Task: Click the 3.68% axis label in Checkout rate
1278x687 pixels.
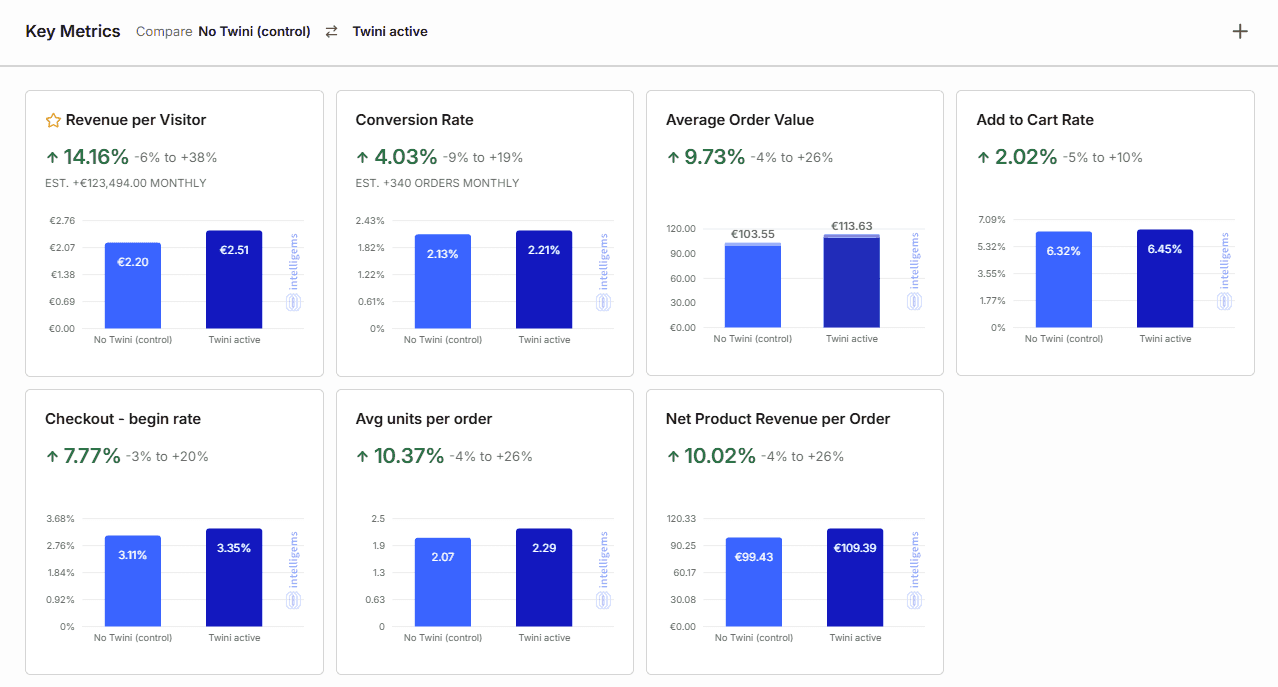Action: click(60, 519)
